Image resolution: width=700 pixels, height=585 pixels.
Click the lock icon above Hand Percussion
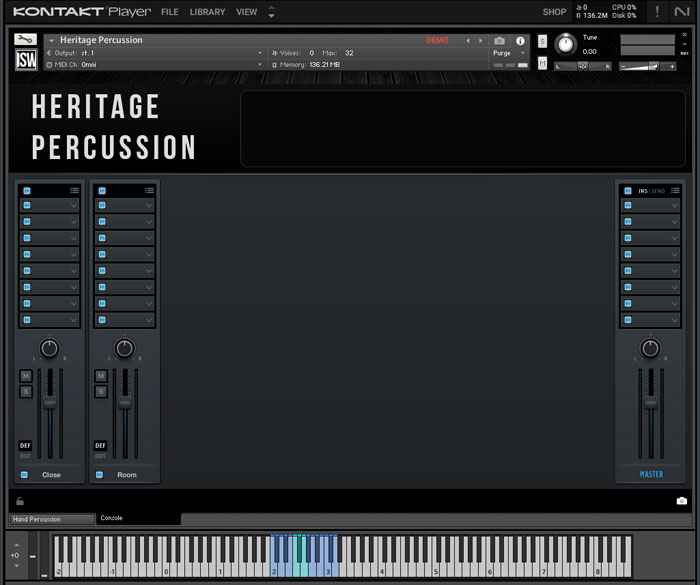click(20, 501)
